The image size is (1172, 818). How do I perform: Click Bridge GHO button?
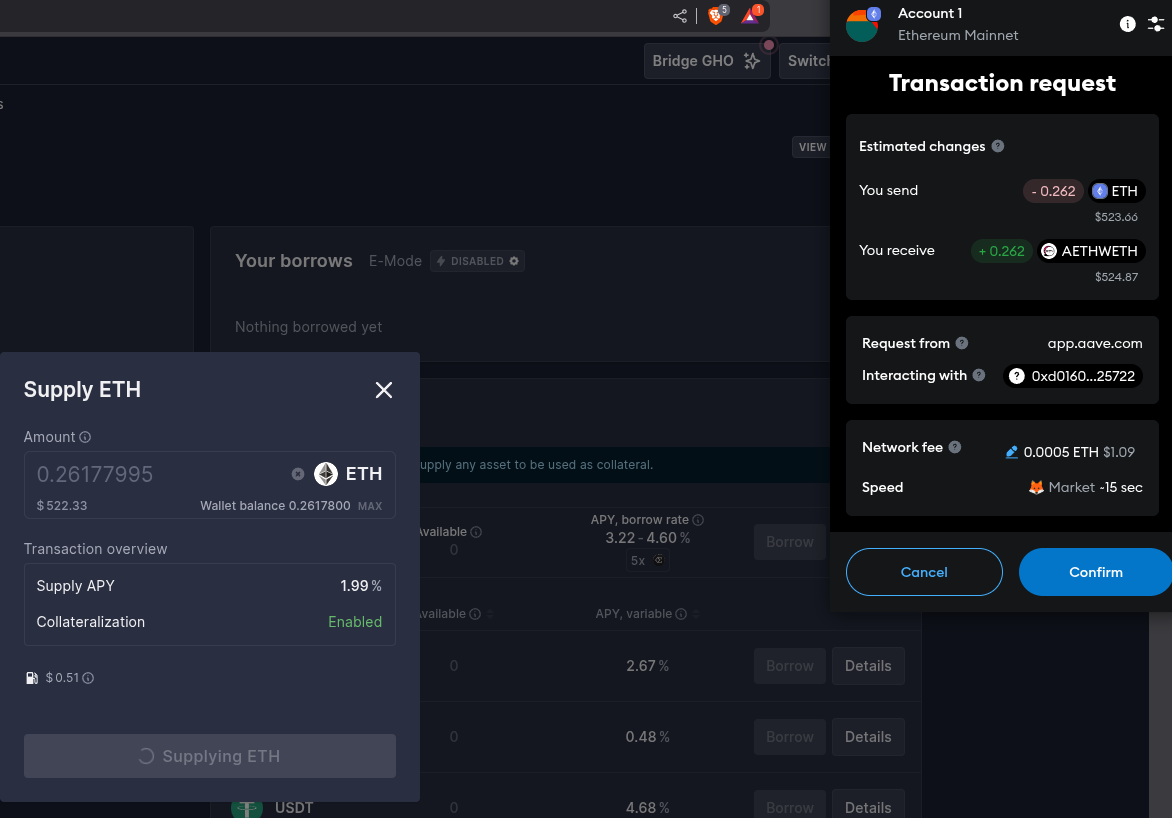(x=706, y=61)
